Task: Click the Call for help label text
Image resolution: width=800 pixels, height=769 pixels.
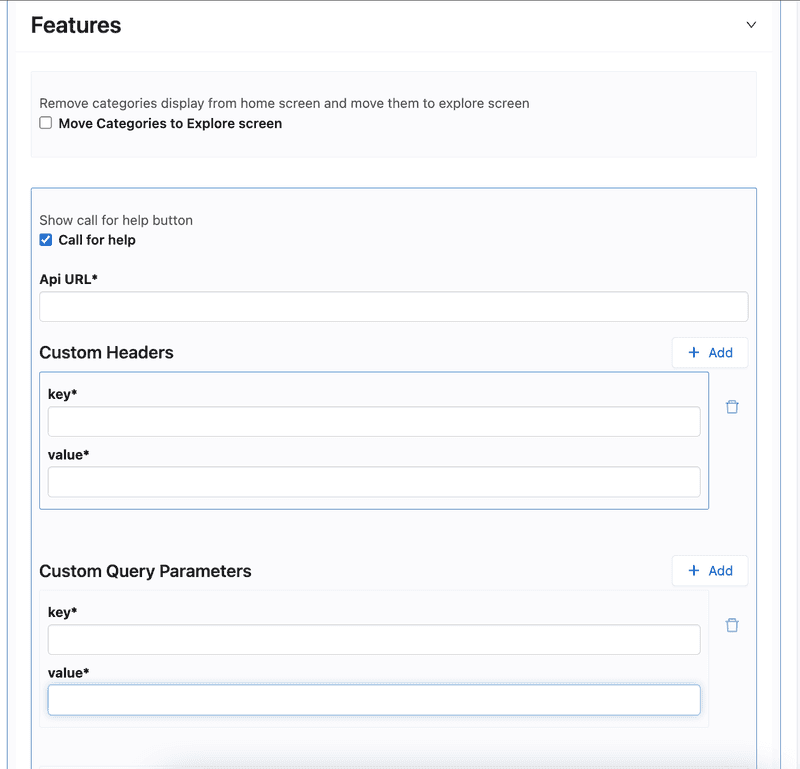Action: click(97, 240)
